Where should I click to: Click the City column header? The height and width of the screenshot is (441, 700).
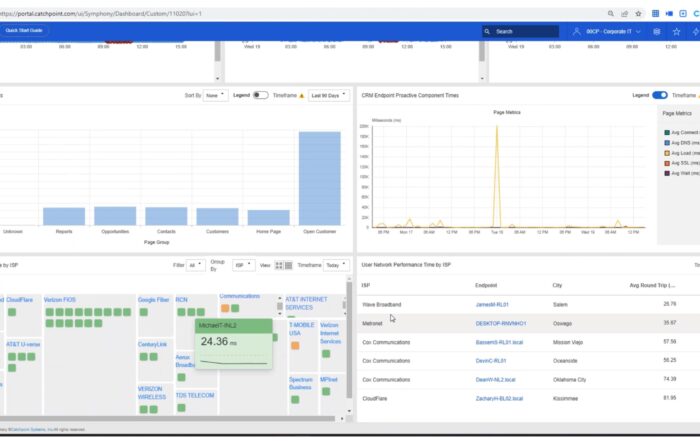[x=557, y=286]
